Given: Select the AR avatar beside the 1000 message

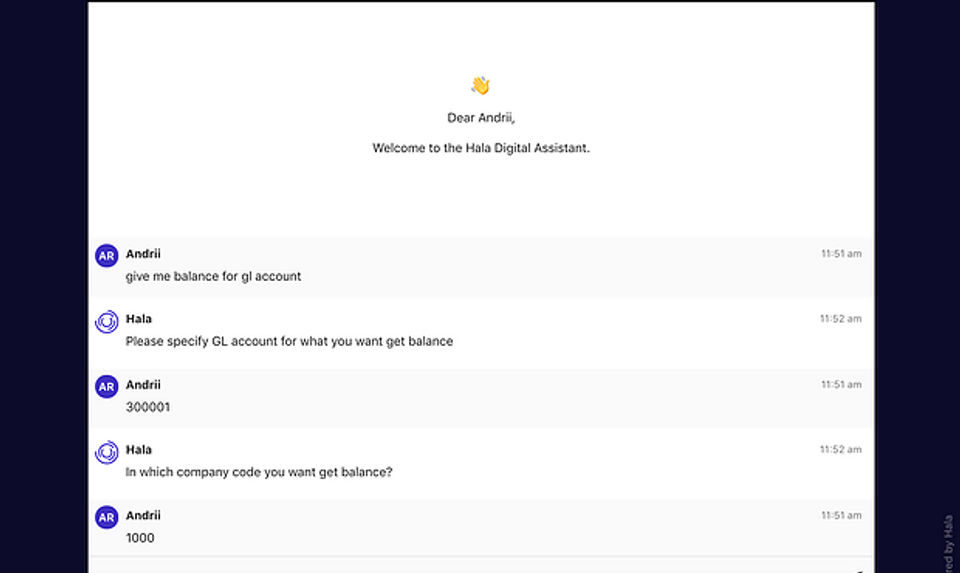Looking at the screenshot, I should [107, 517].
